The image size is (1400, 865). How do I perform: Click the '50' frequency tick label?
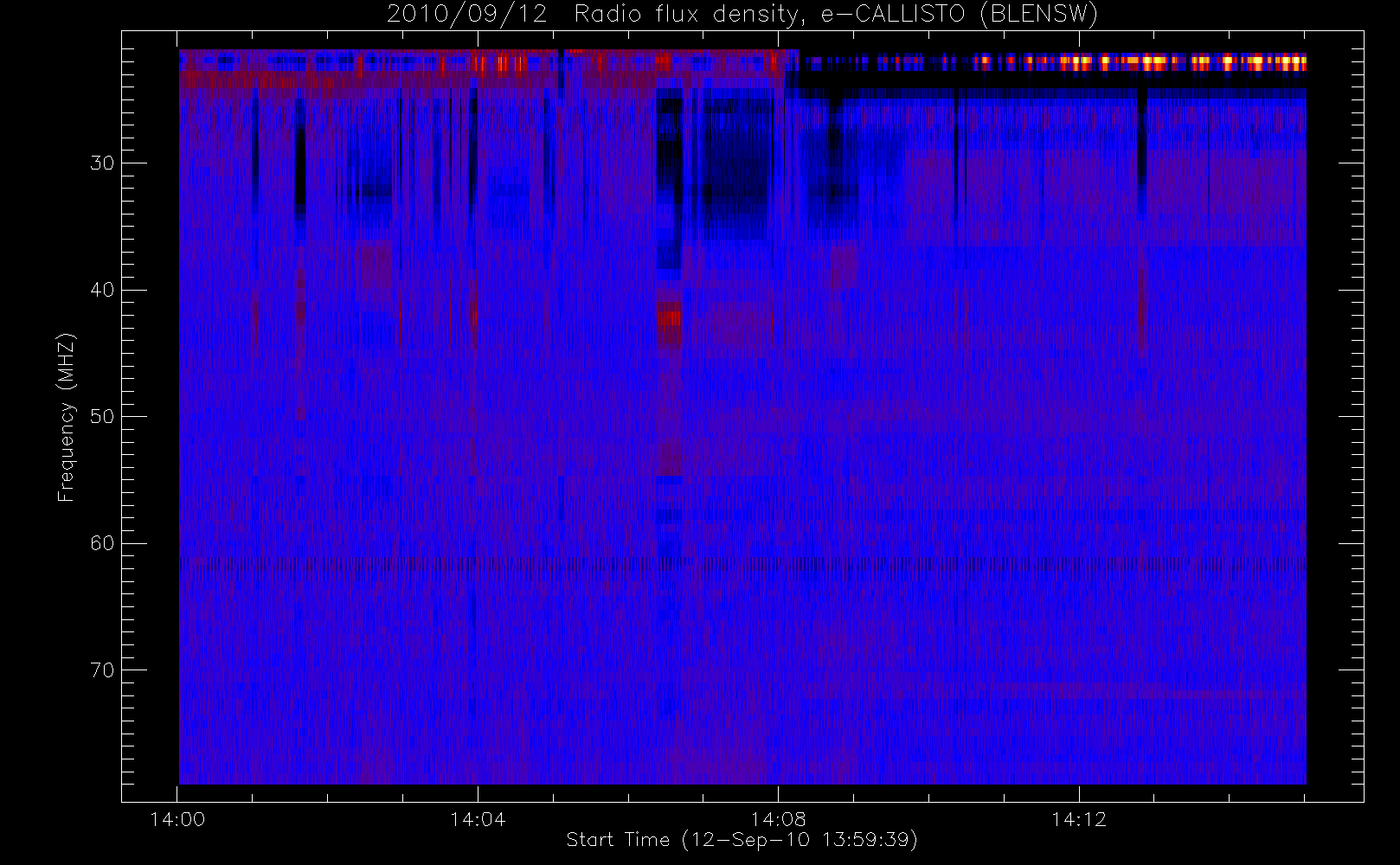[x=102, y=417]
